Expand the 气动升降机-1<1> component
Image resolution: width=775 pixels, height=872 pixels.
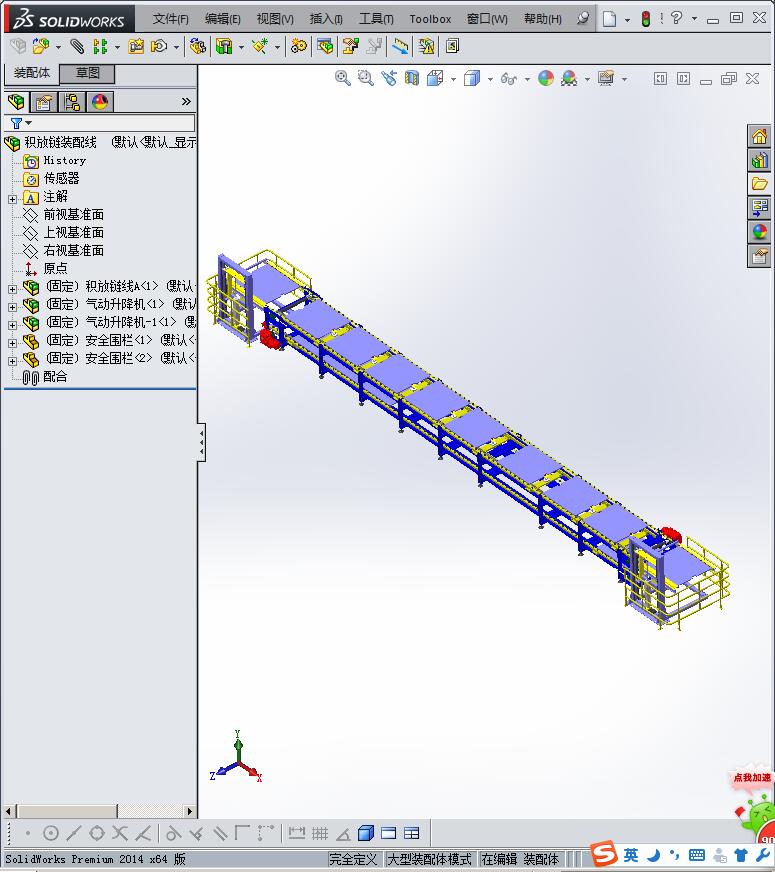click(x=12, y=325)
